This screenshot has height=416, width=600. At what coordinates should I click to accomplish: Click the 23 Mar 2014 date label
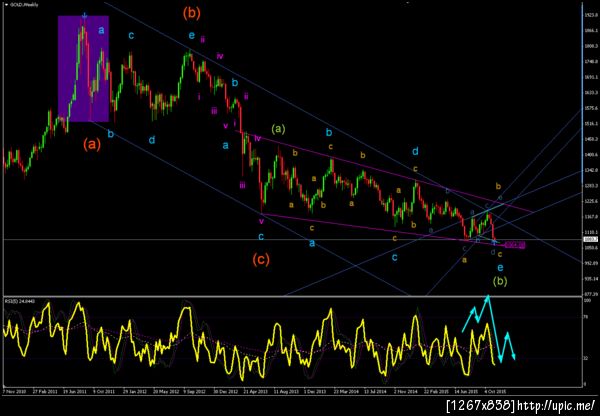346,392
